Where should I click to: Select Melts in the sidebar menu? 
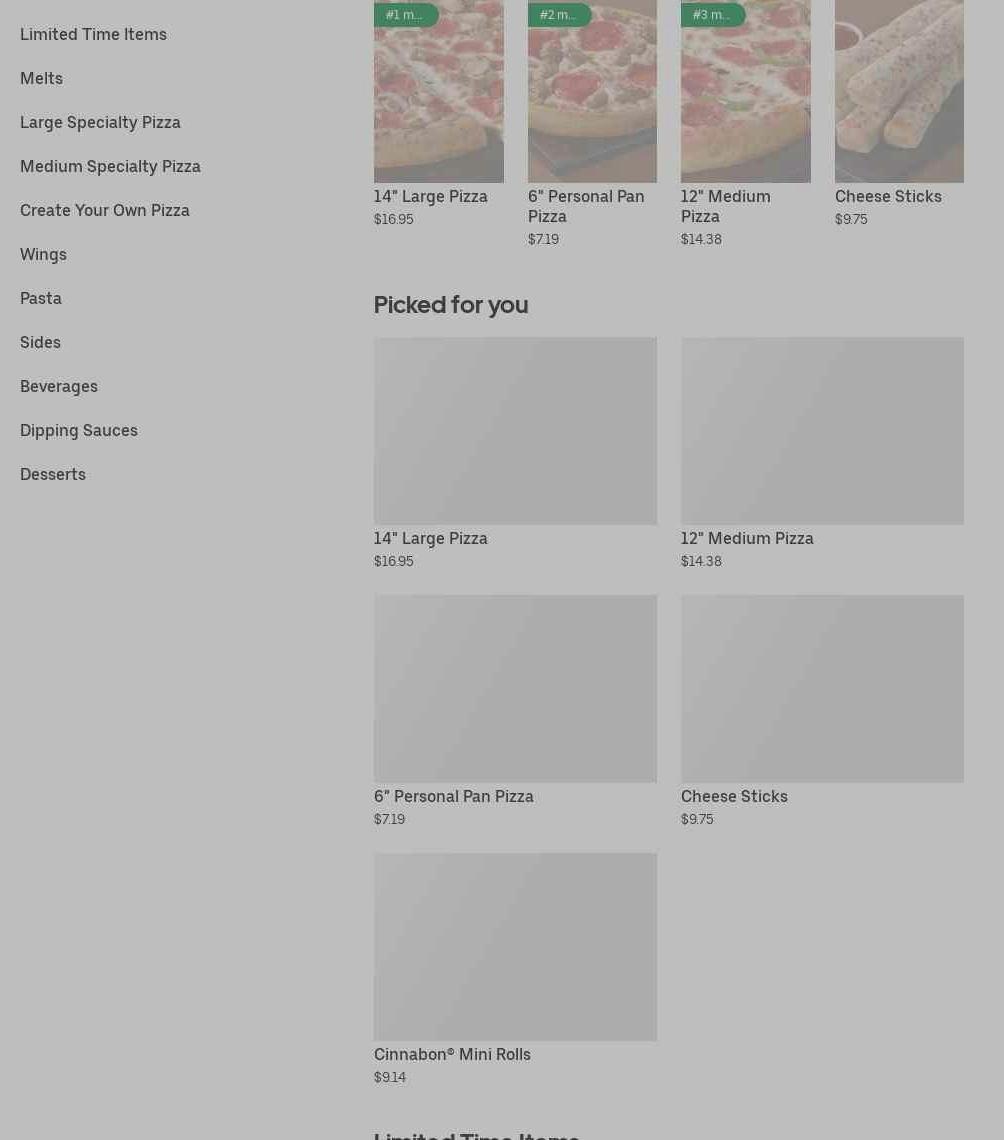41,78
